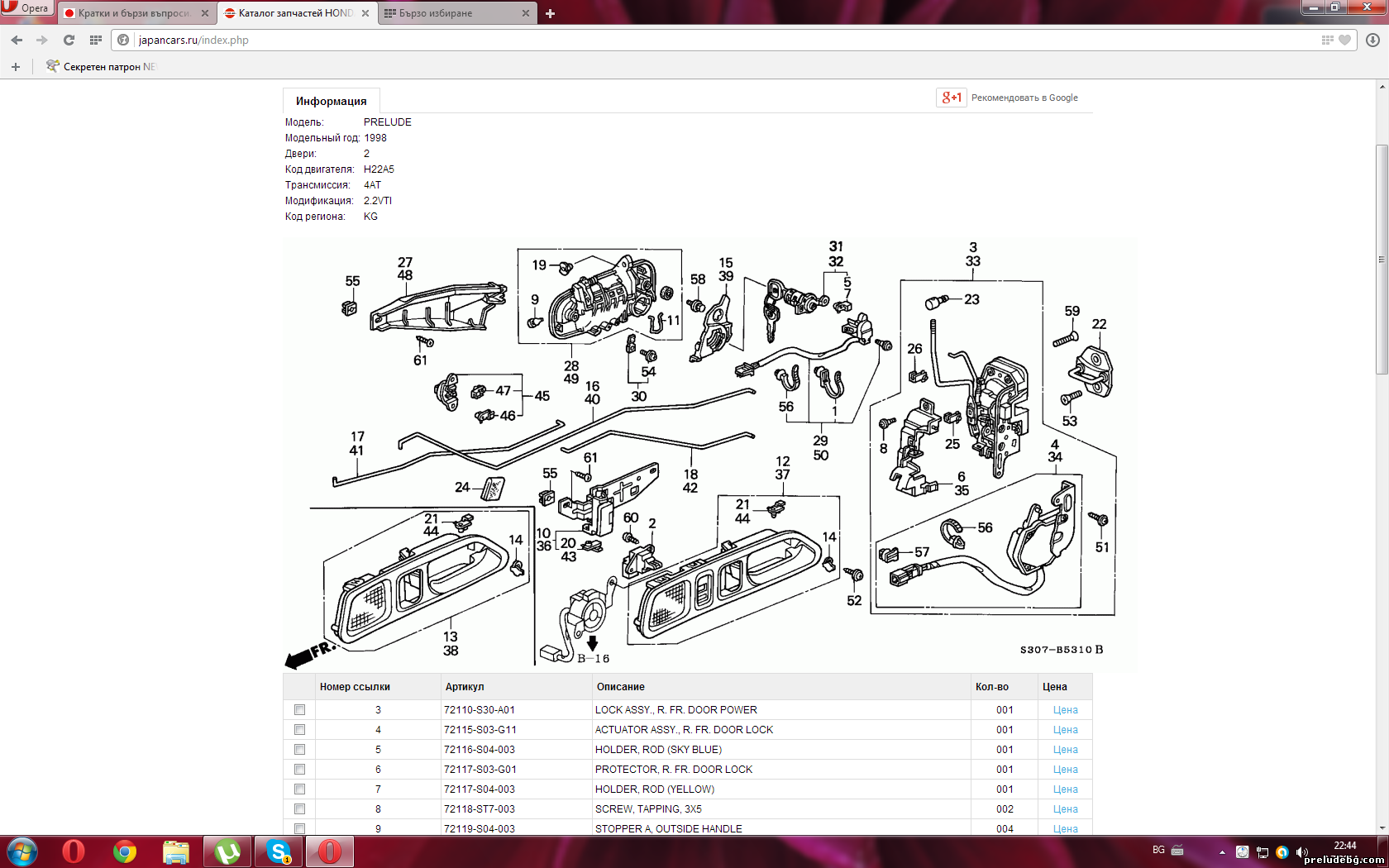
Task: Open uTorrent from the taskbar
Action: pos(227,851)
